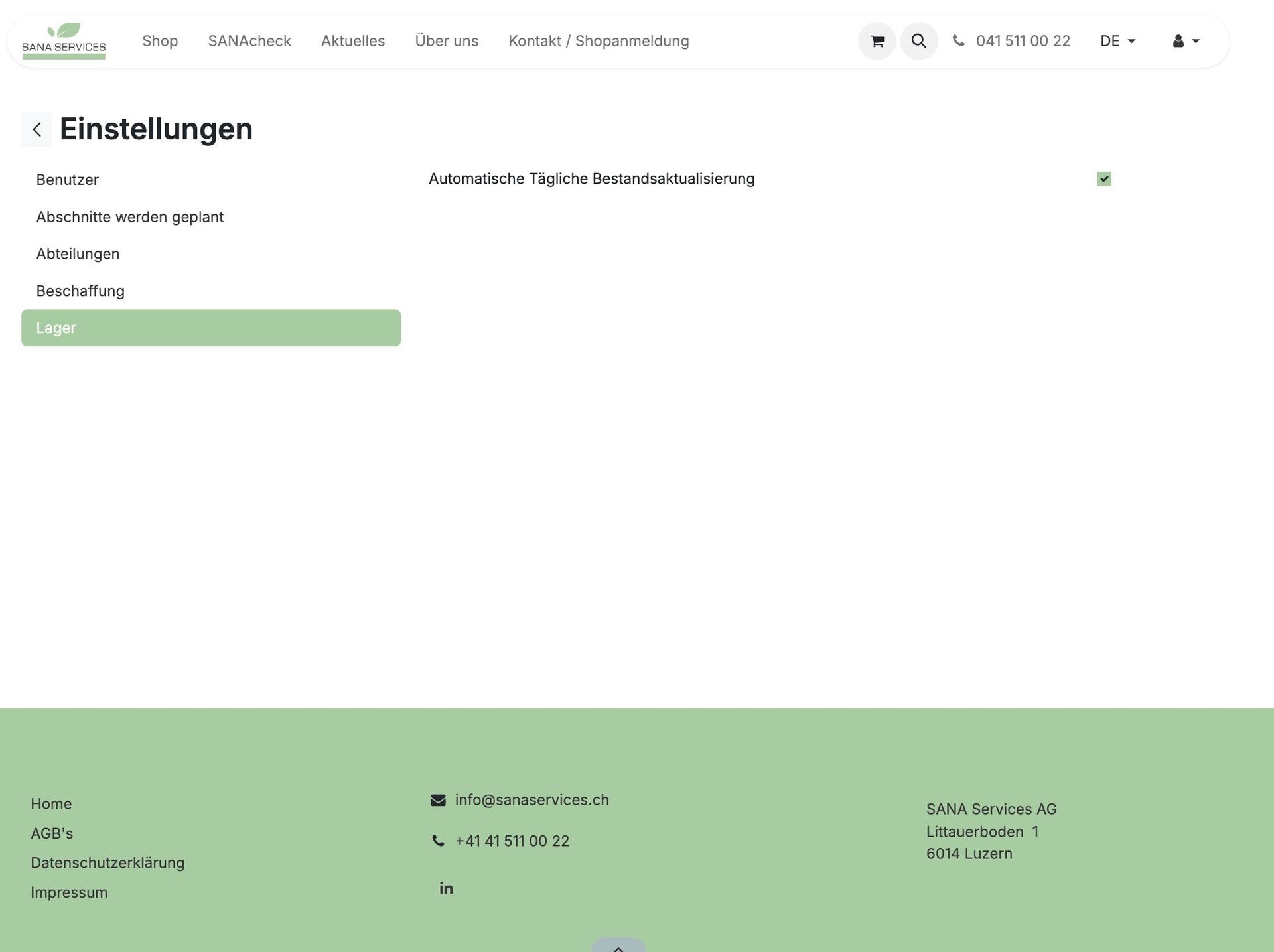
Task: Follow the Home footer link
Action: (x=51, y=804)
